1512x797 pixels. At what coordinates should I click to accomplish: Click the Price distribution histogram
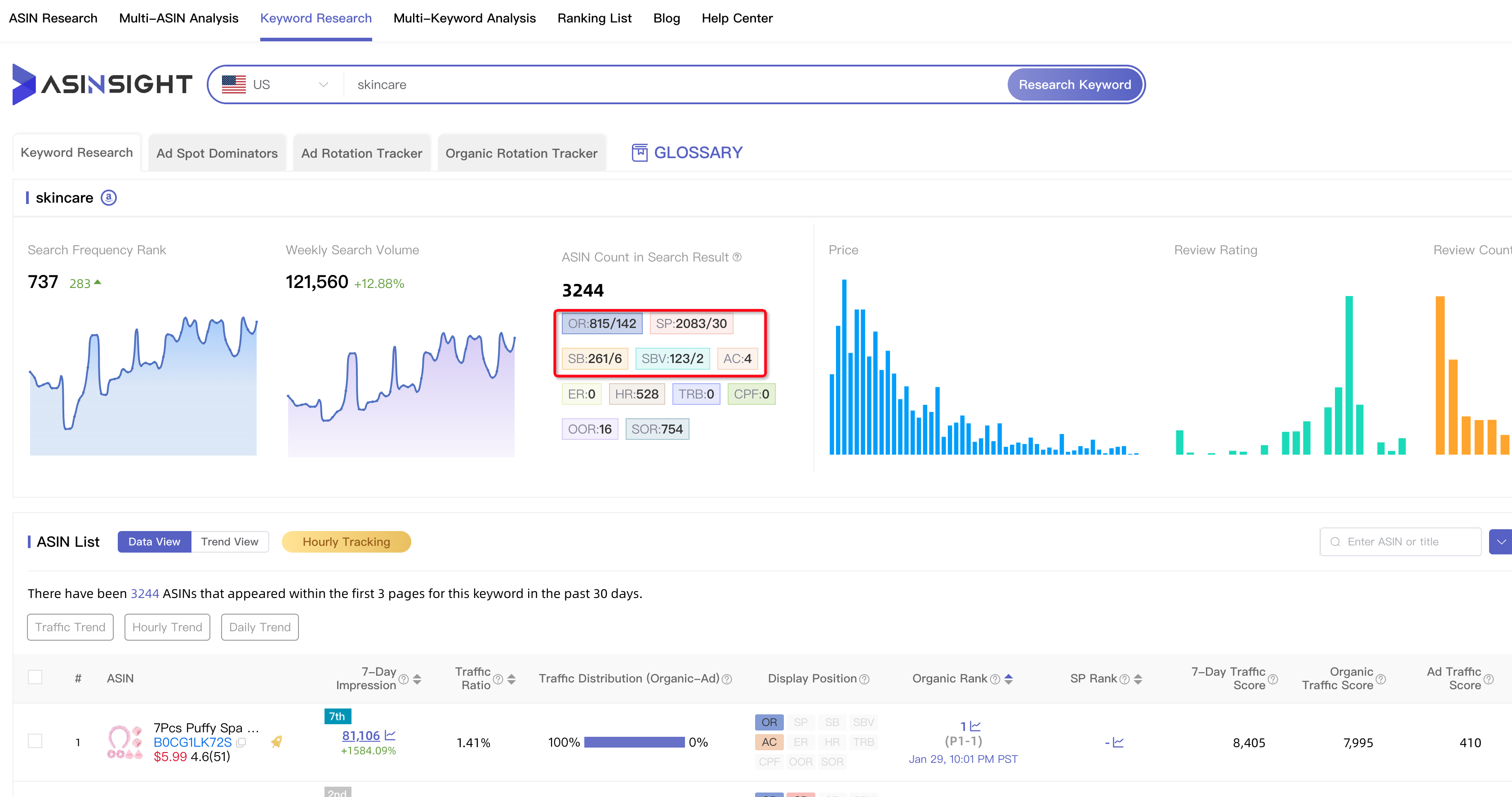pyautogui.click(x=984, y=367)
